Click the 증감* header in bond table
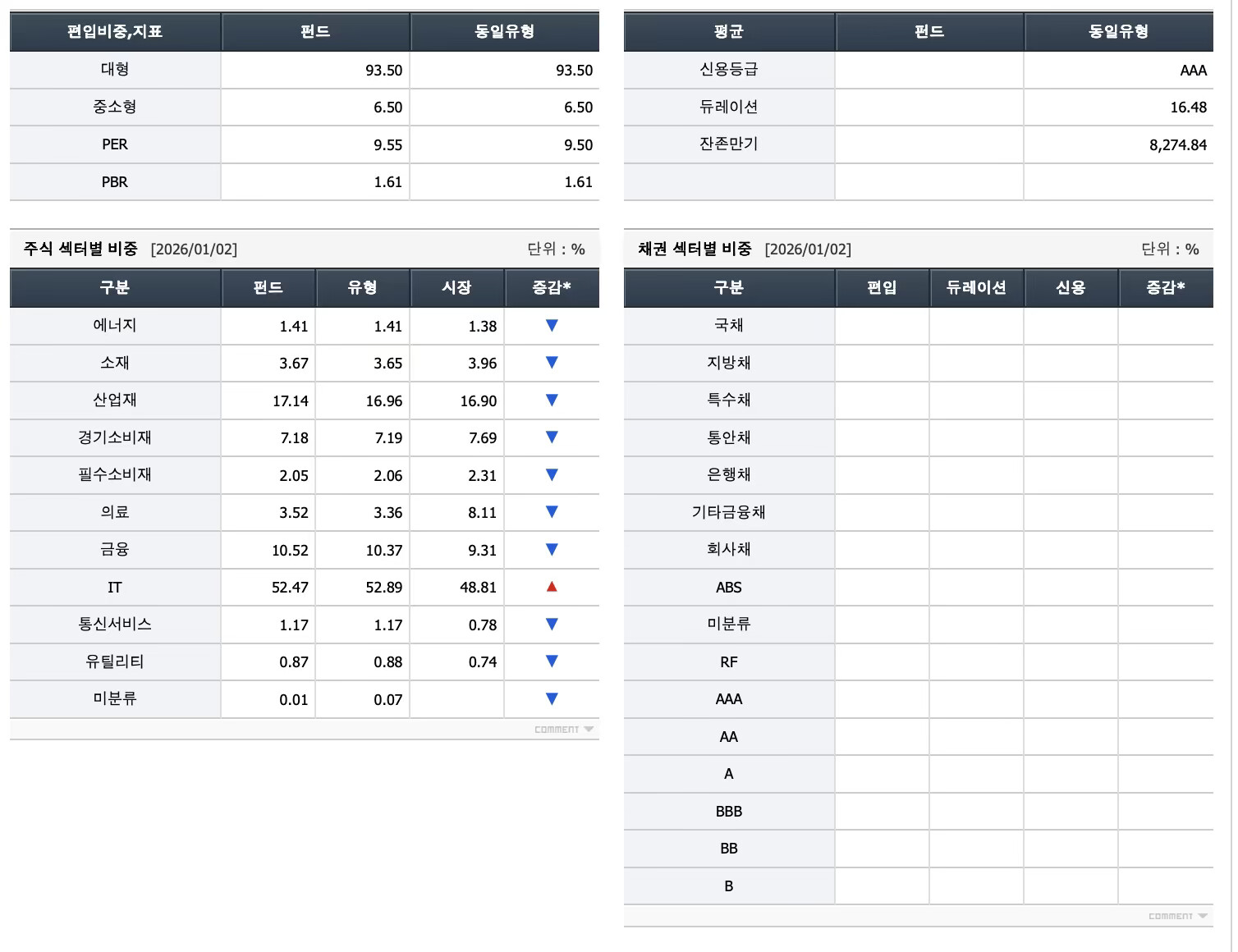1238x952 pixels. (1166, 287)
